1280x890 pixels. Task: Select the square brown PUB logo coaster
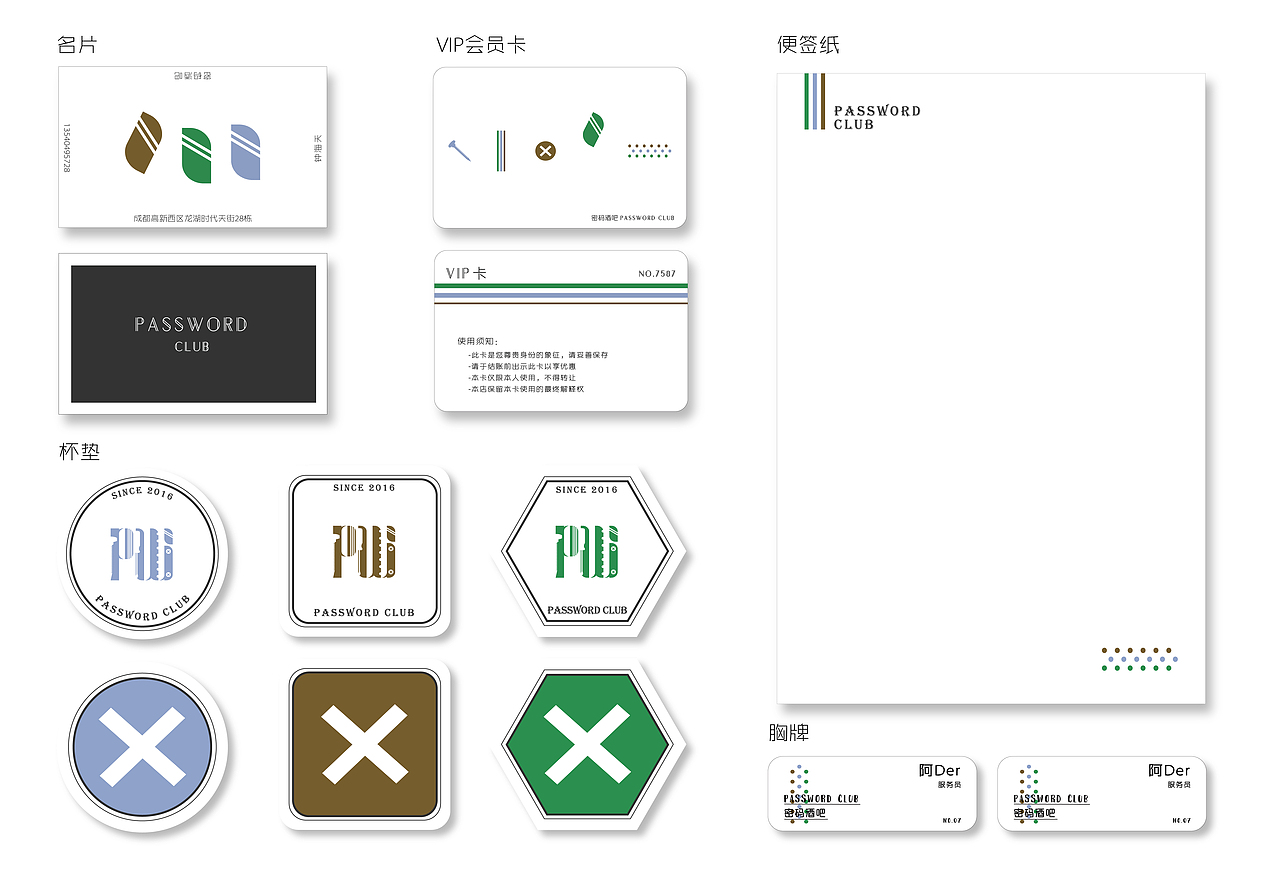[x=365, y=551]
